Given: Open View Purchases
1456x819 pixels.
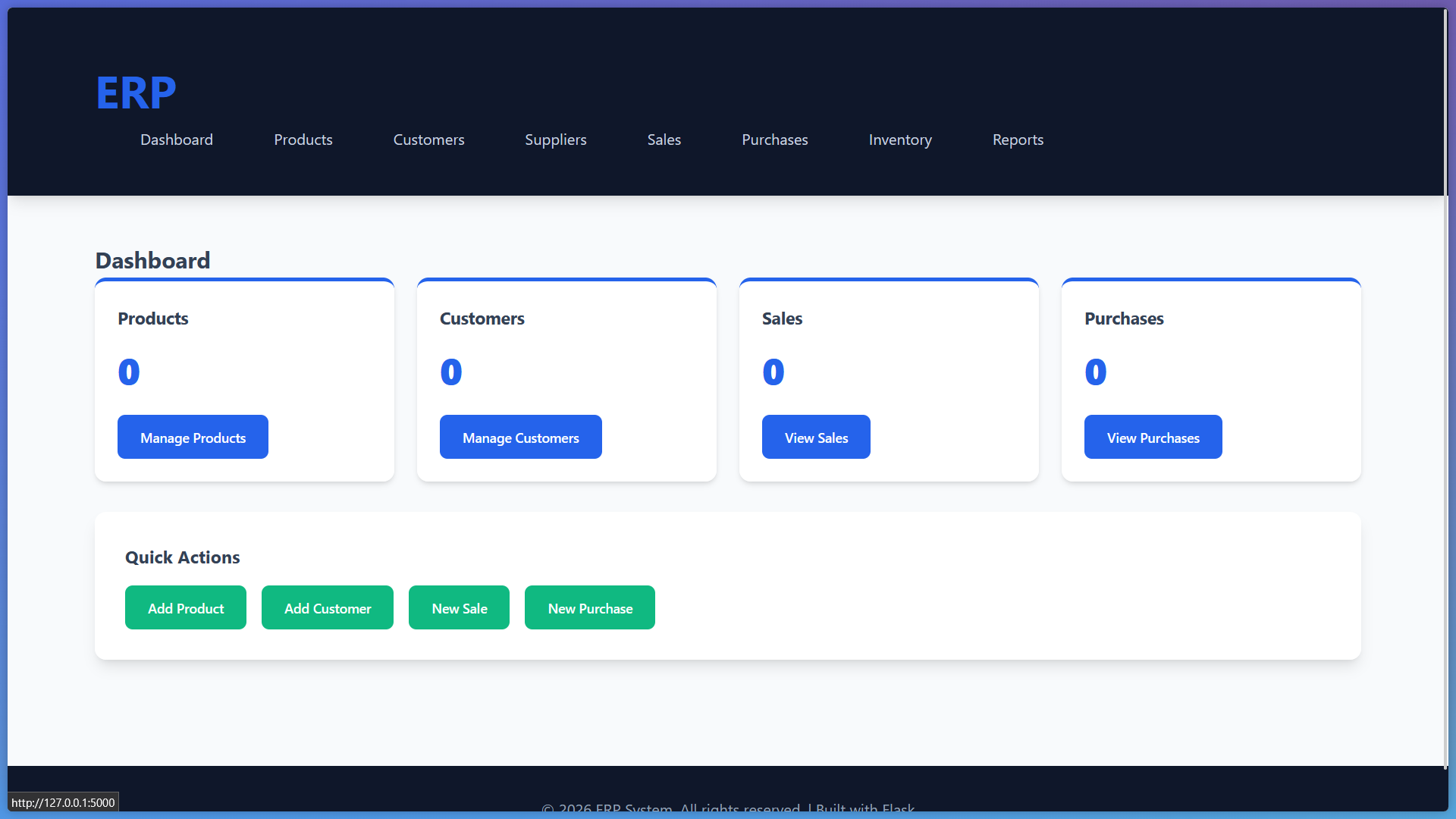Looking at the screenshot, I should 1153,437.
